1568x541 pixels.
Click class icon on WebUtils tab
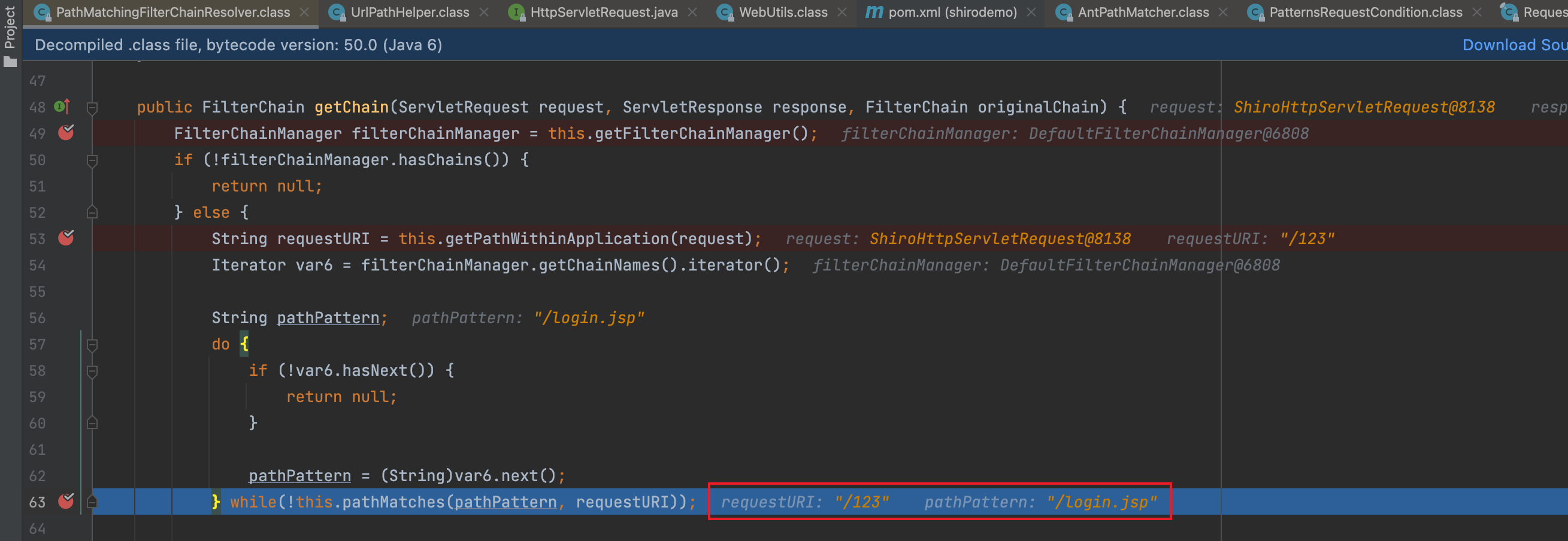725,12
